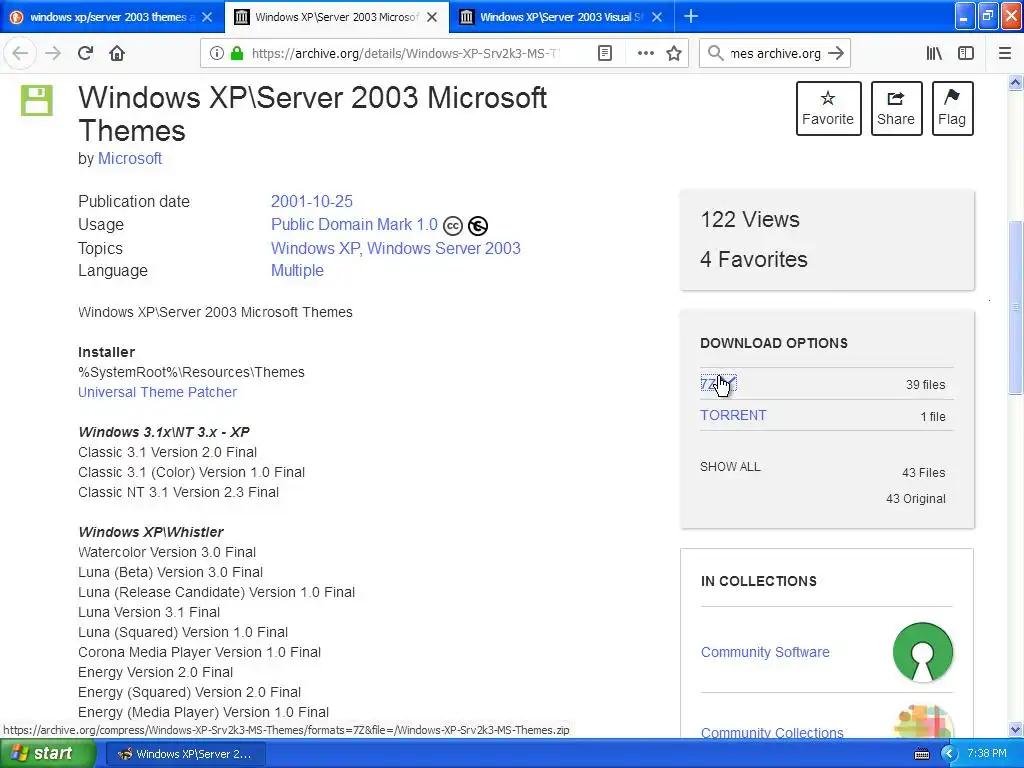Click the search box with 'mes archive.org'
The height and width of the screenshot is (768, 1024).
pyautogui.click(x=775, y=53)
